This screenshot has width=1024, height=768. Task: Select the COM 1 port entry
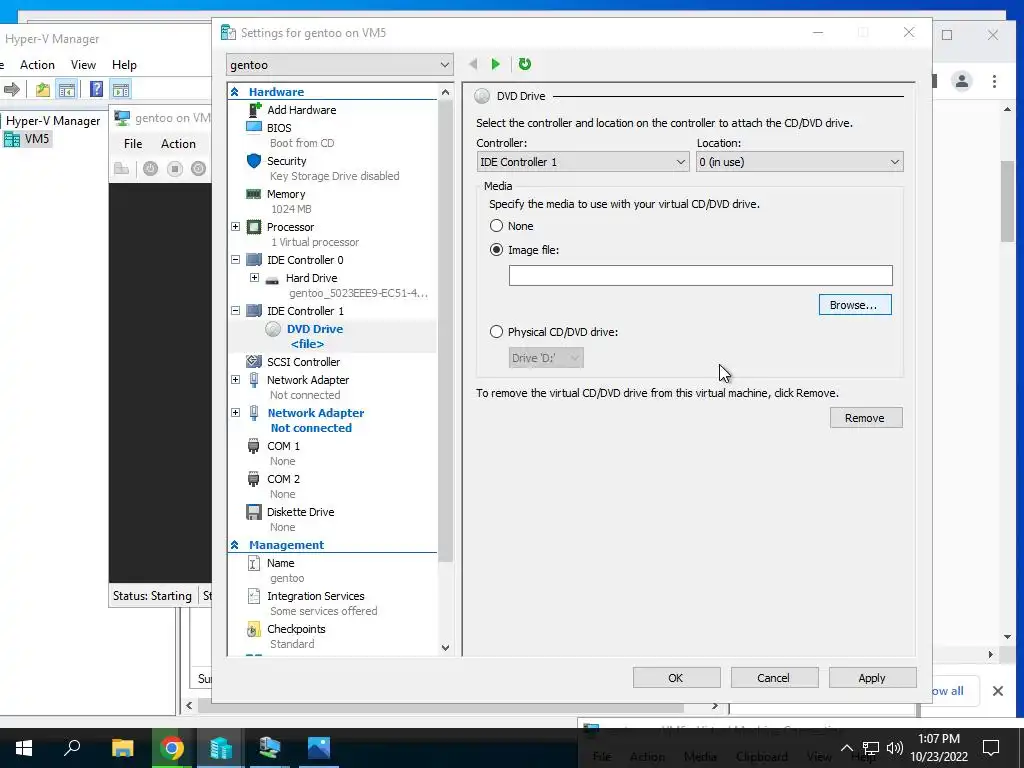pyautogui.click(x=283, y=446)
